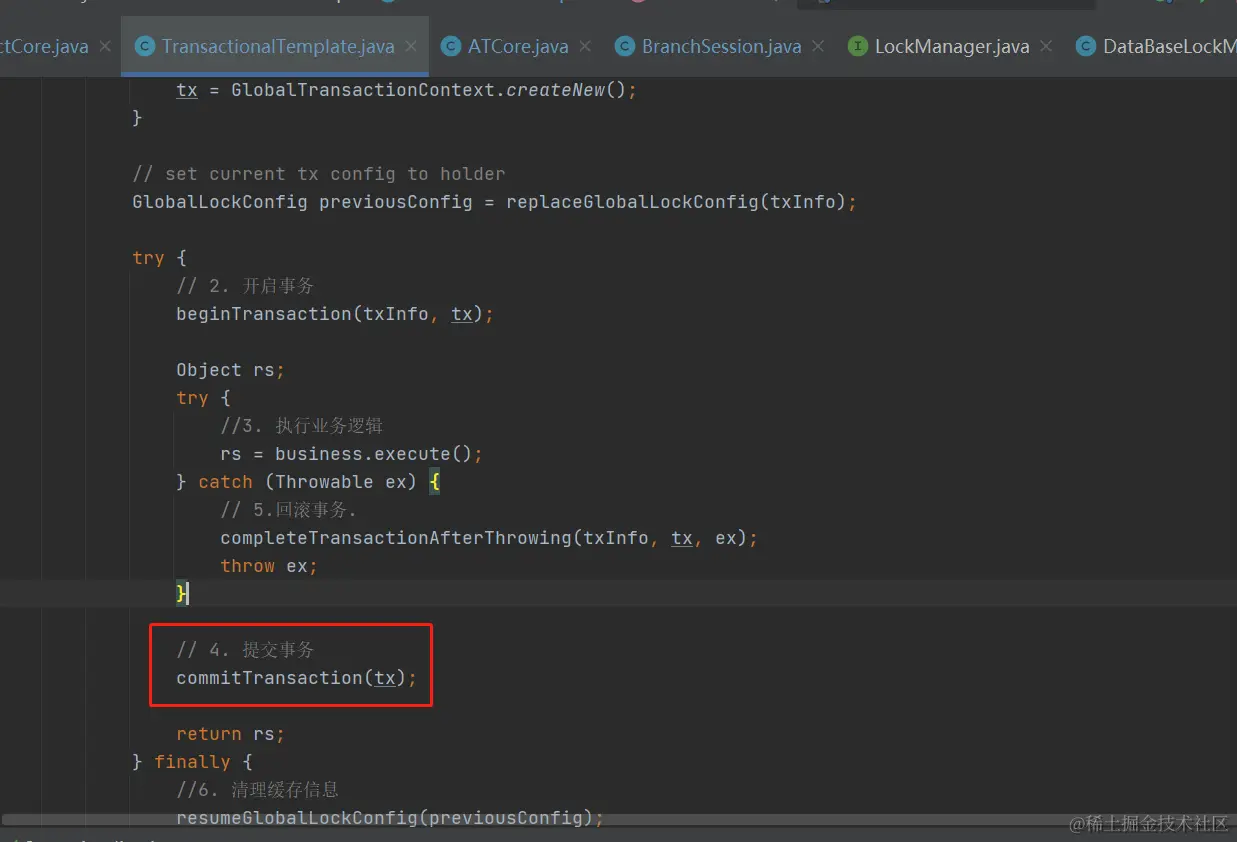Click the 'catch (Throwable ex)' clause
1237x842 pixels.
[307, 482]
